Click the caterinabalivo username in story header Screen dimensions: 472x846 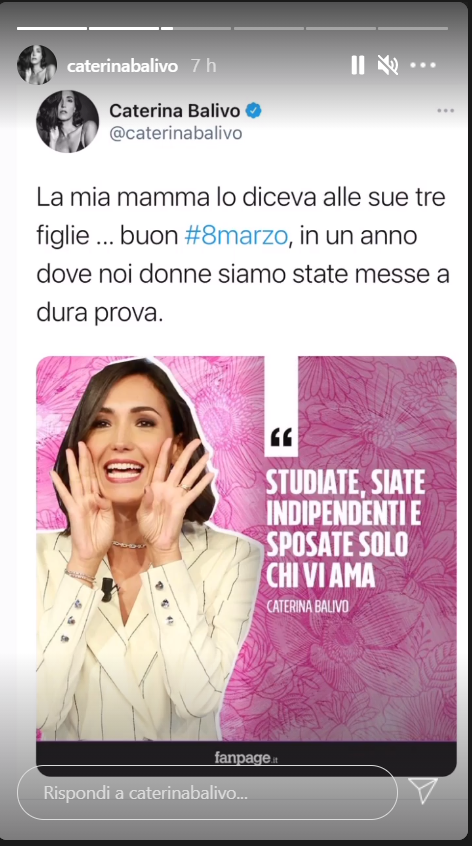(122, 66)
